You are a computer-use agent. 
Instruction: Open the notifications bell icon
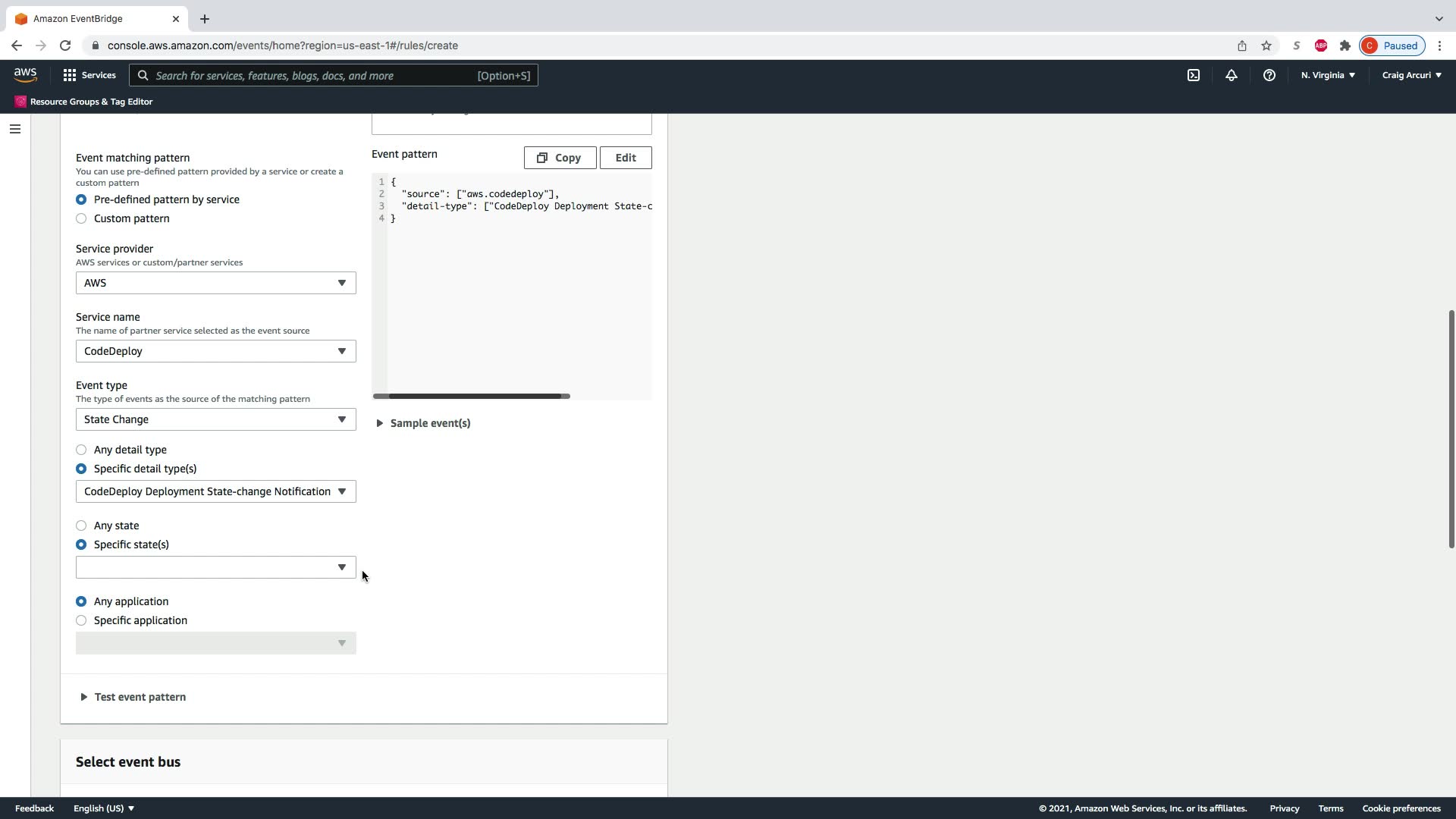(1231, 75)
